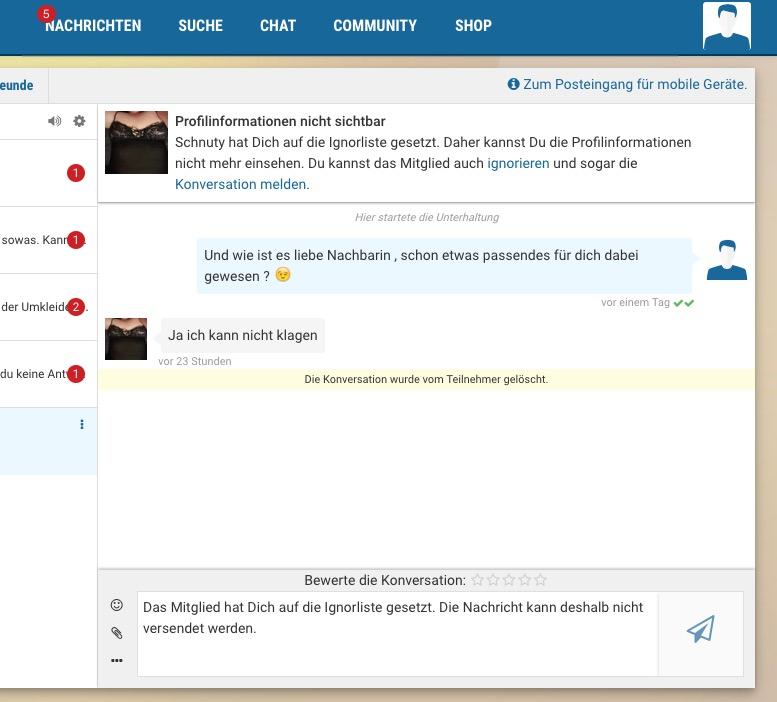This screenshot has height=702, width=777.
Task: Open the three-dot menu of selected conversation
Action: [82, 425]
